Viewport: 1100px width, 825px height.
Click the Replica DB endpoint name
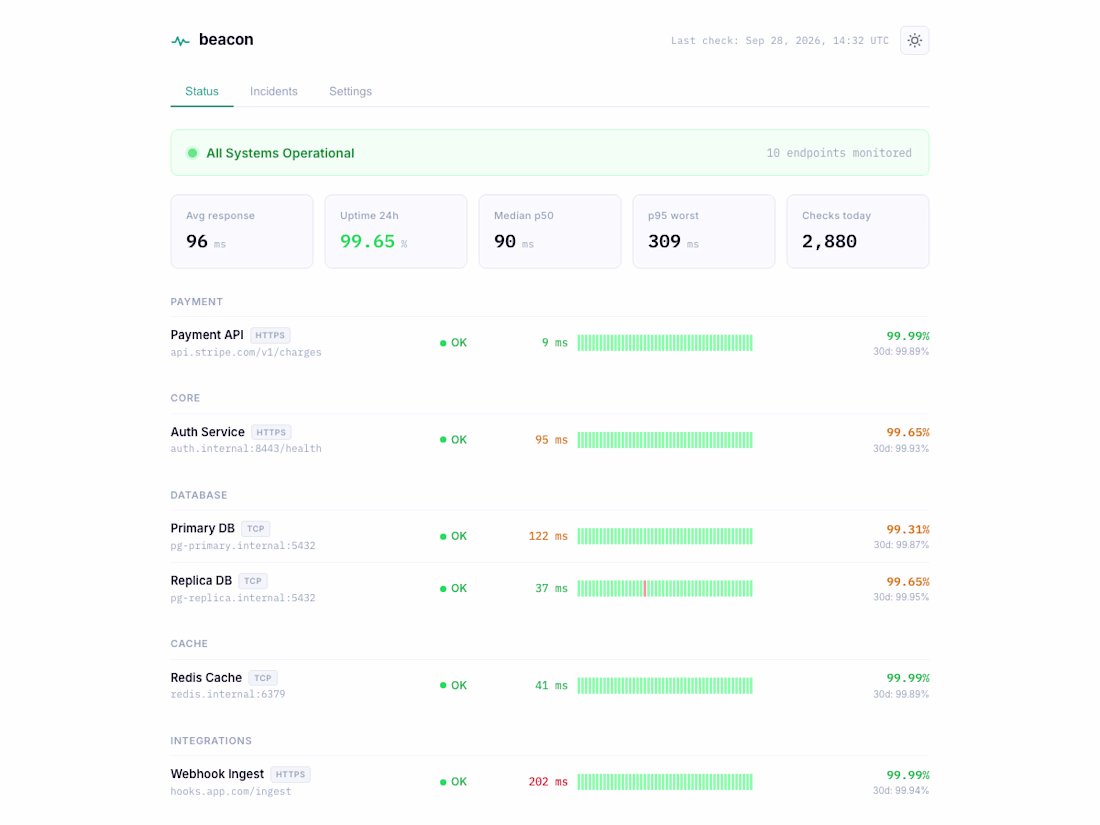point(201,581)
